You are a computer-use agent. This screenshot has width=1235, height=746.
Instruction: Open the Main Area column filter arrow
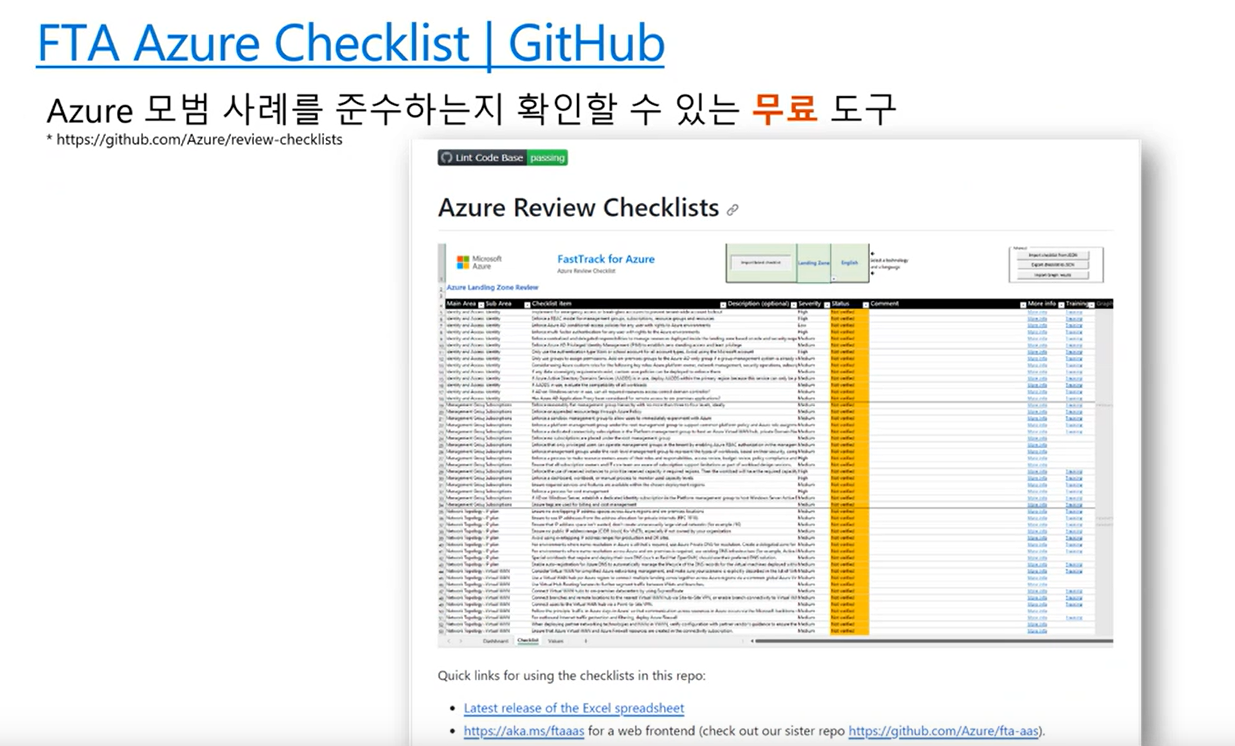[481, 304]
